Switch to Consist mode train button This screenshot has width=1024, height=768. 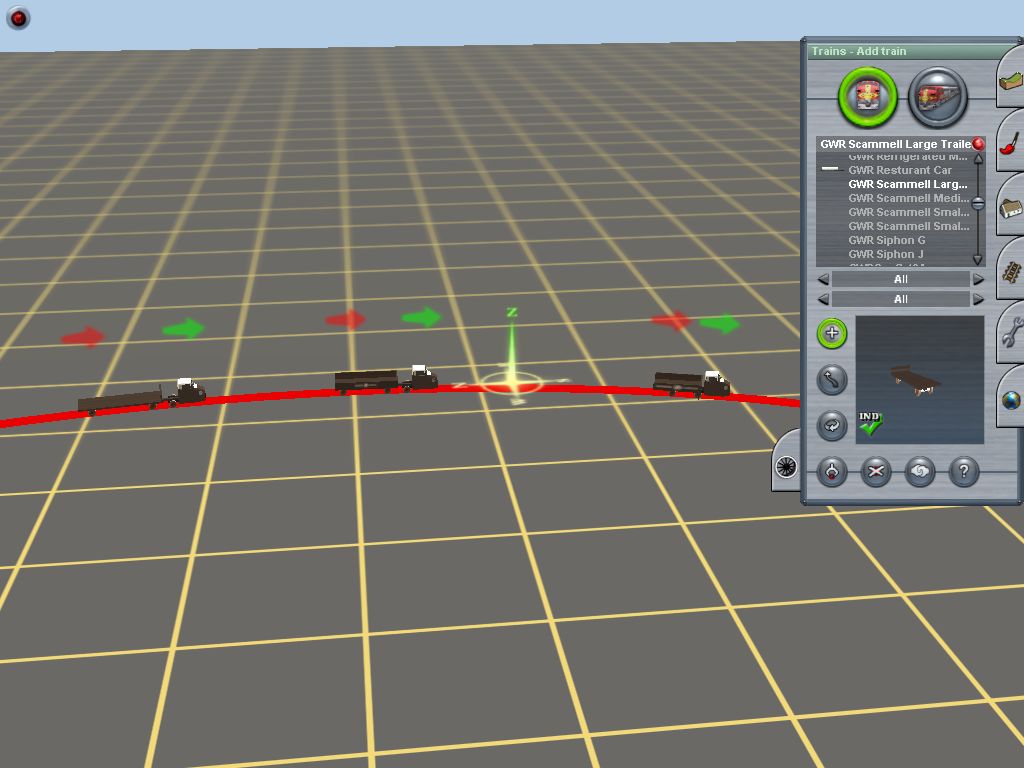937,97
